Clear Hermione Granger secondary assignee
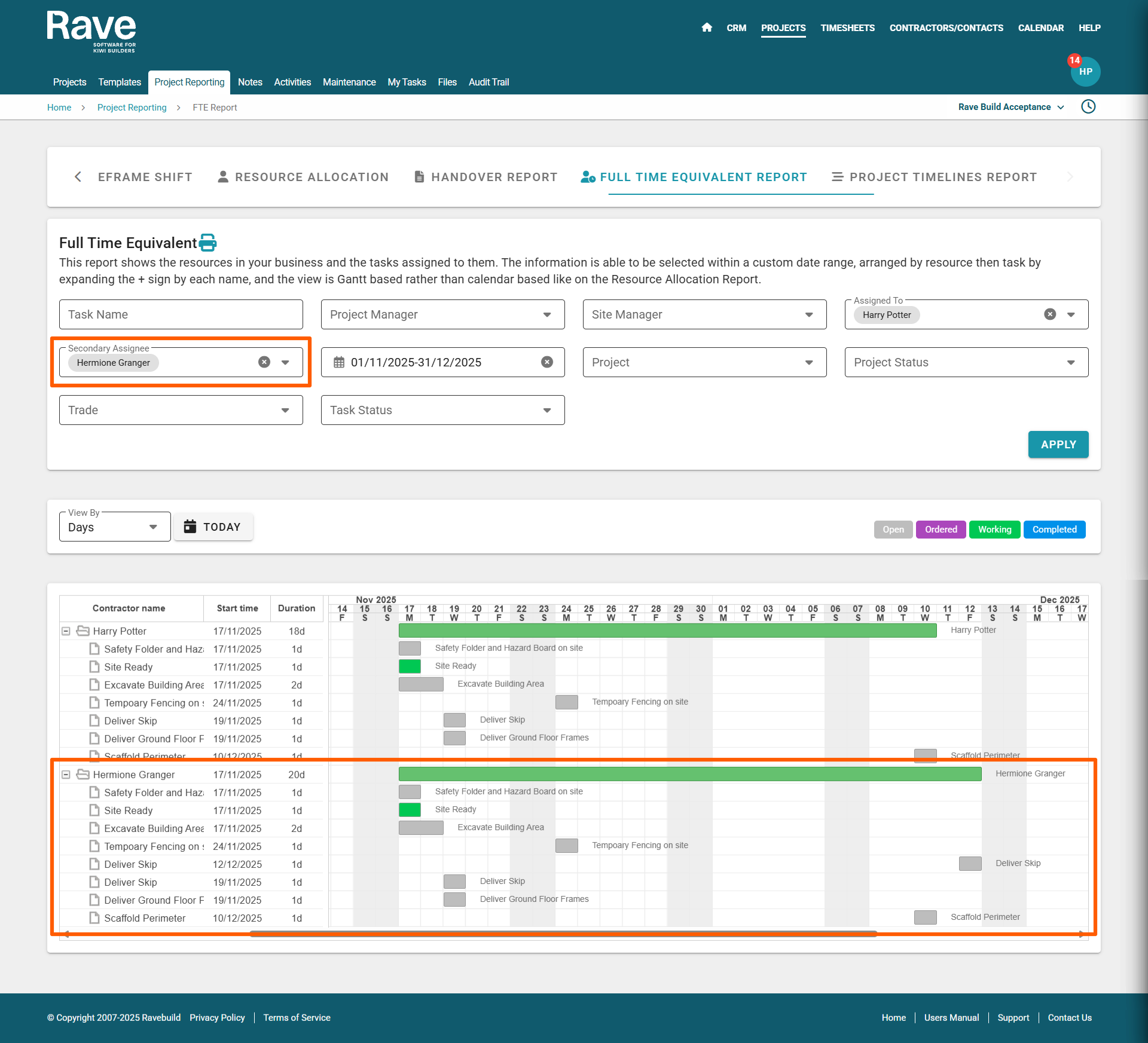The width and height of the screenshot is (1148, 1043). [x=264, y=362]
